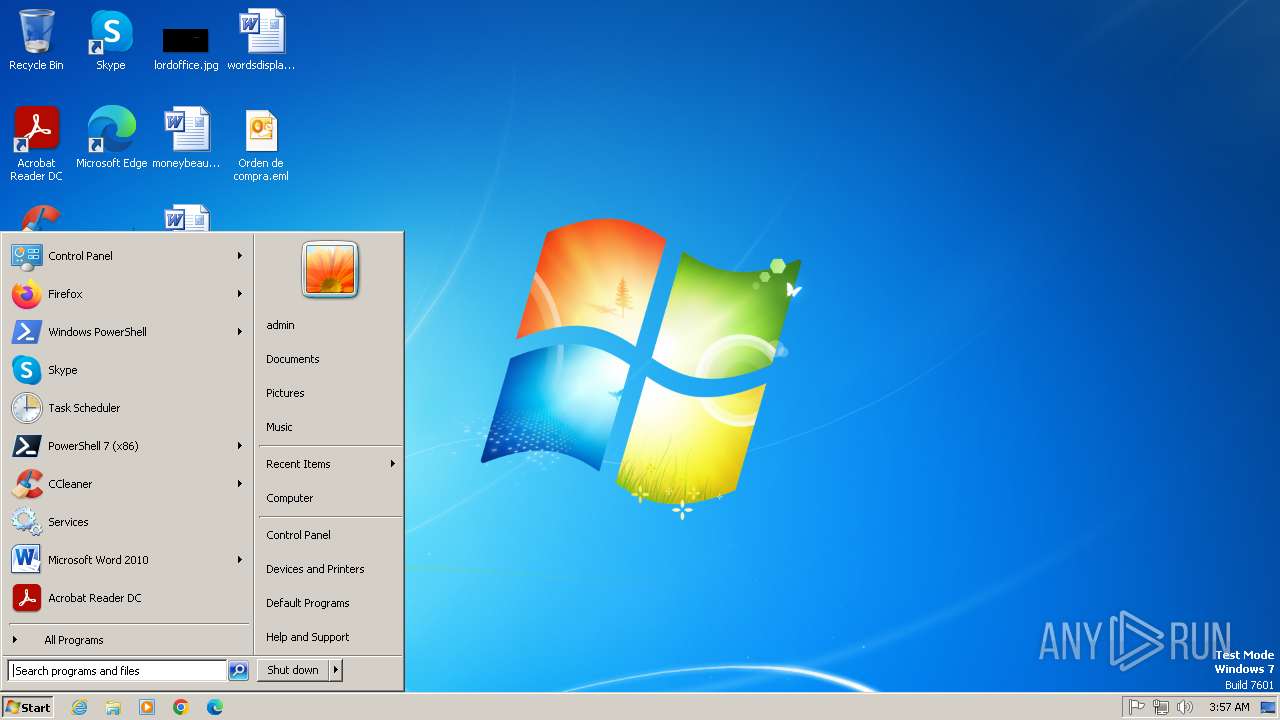This screenshot has width=1280, height=720.
Task: Launch Microsoft Word 2010 from Start menu
Action: [x=128, y=560]
